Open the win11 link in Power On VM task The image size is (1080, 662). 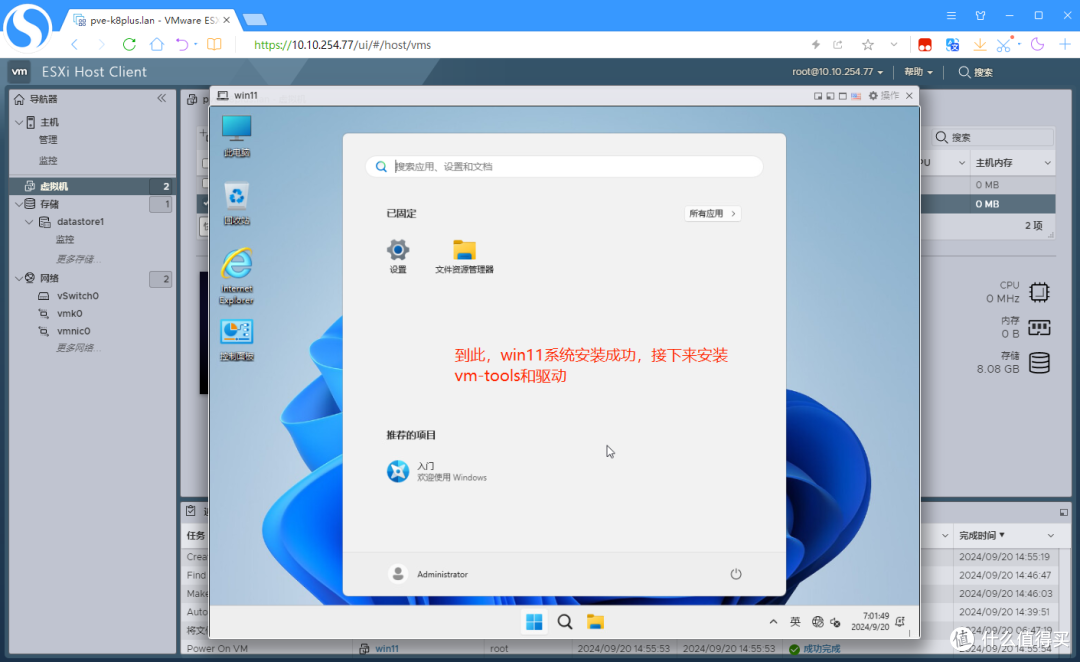pos(386,649)
